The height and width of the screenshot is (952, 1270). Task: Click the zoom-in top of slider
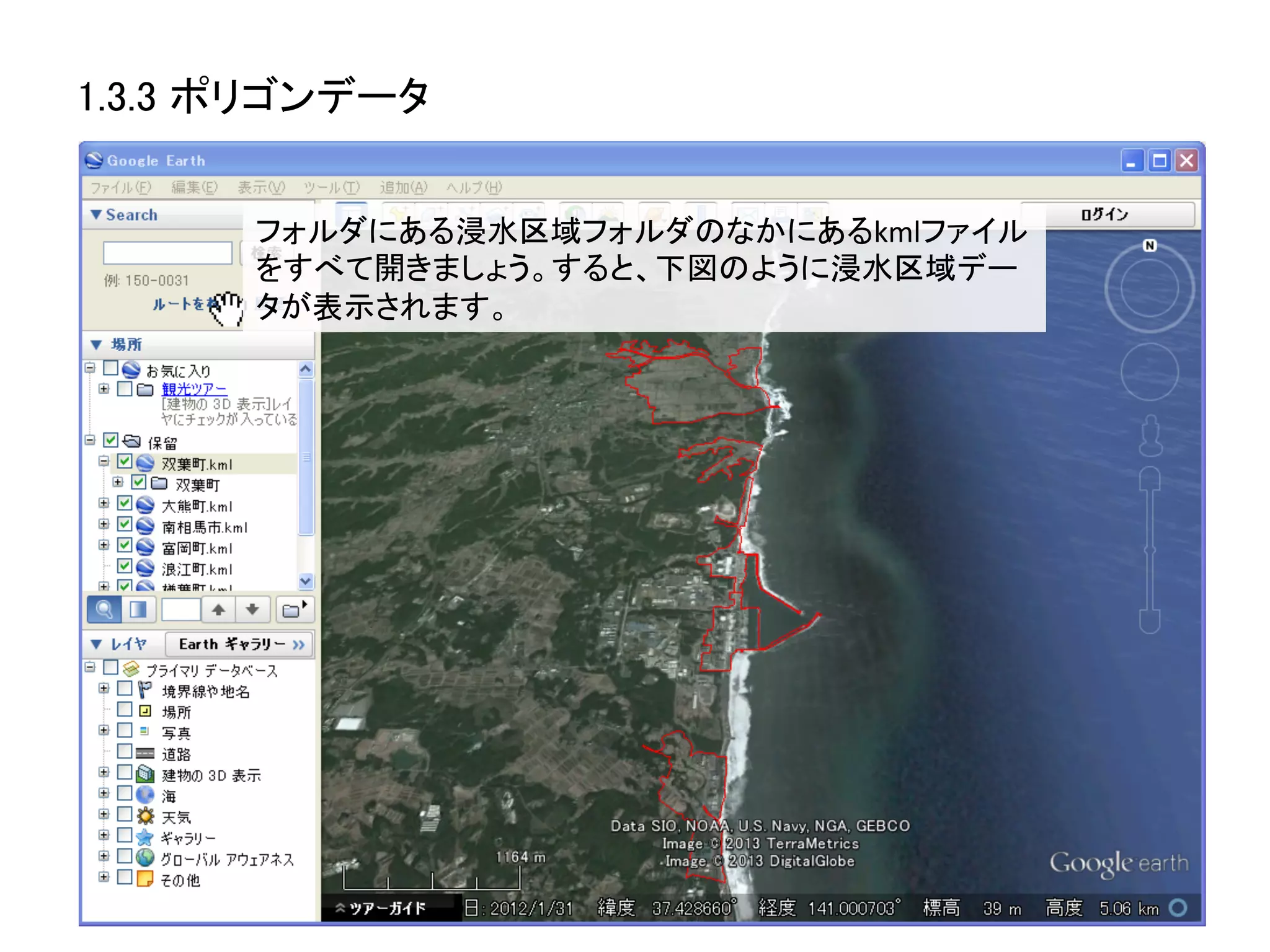(x=1150, y=477)
